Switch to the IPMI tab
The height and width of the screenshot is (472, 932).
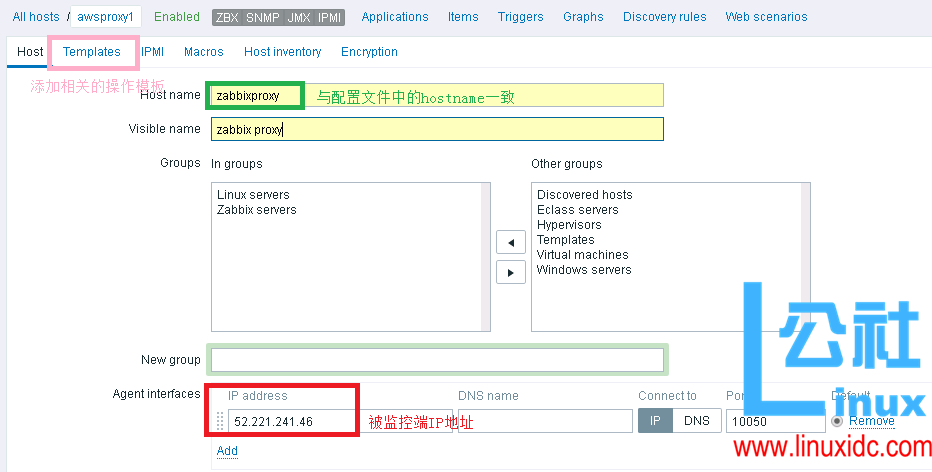click(153, 52)
